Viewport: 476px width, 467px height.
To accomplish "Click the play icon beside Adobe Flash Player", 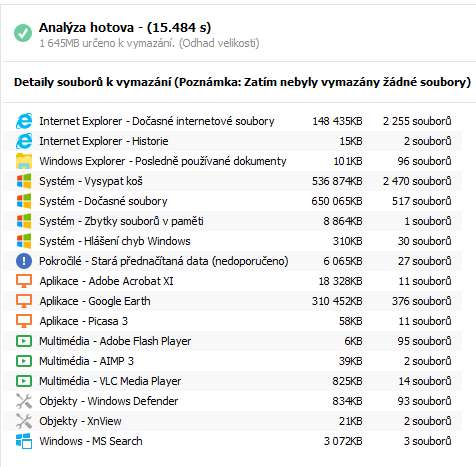I will point(24,341).
